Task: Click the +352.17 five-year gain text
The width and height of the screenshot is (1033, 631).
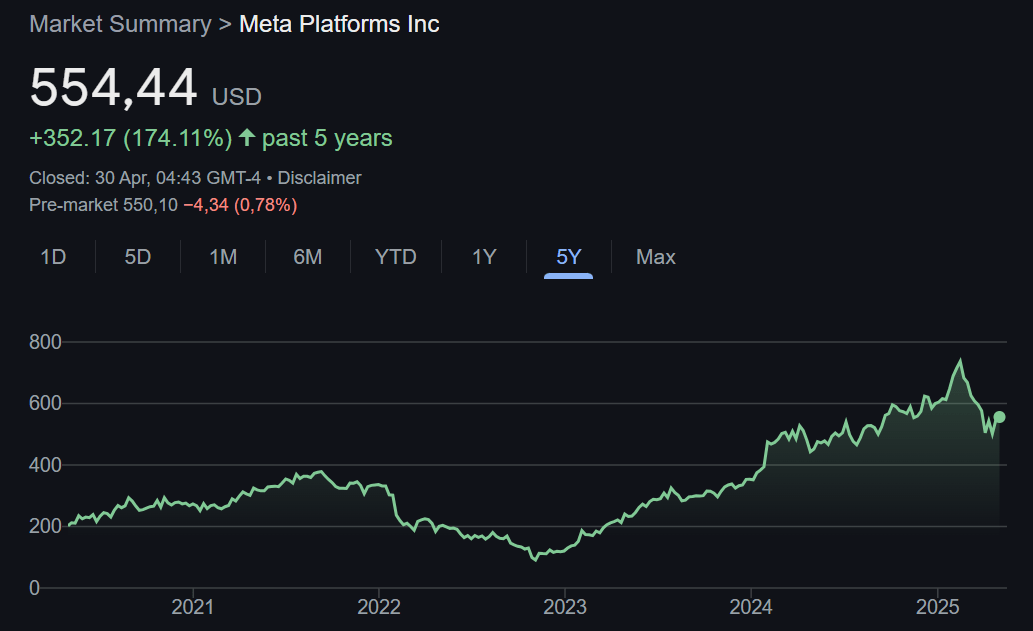Action: [x=71, y=137]
